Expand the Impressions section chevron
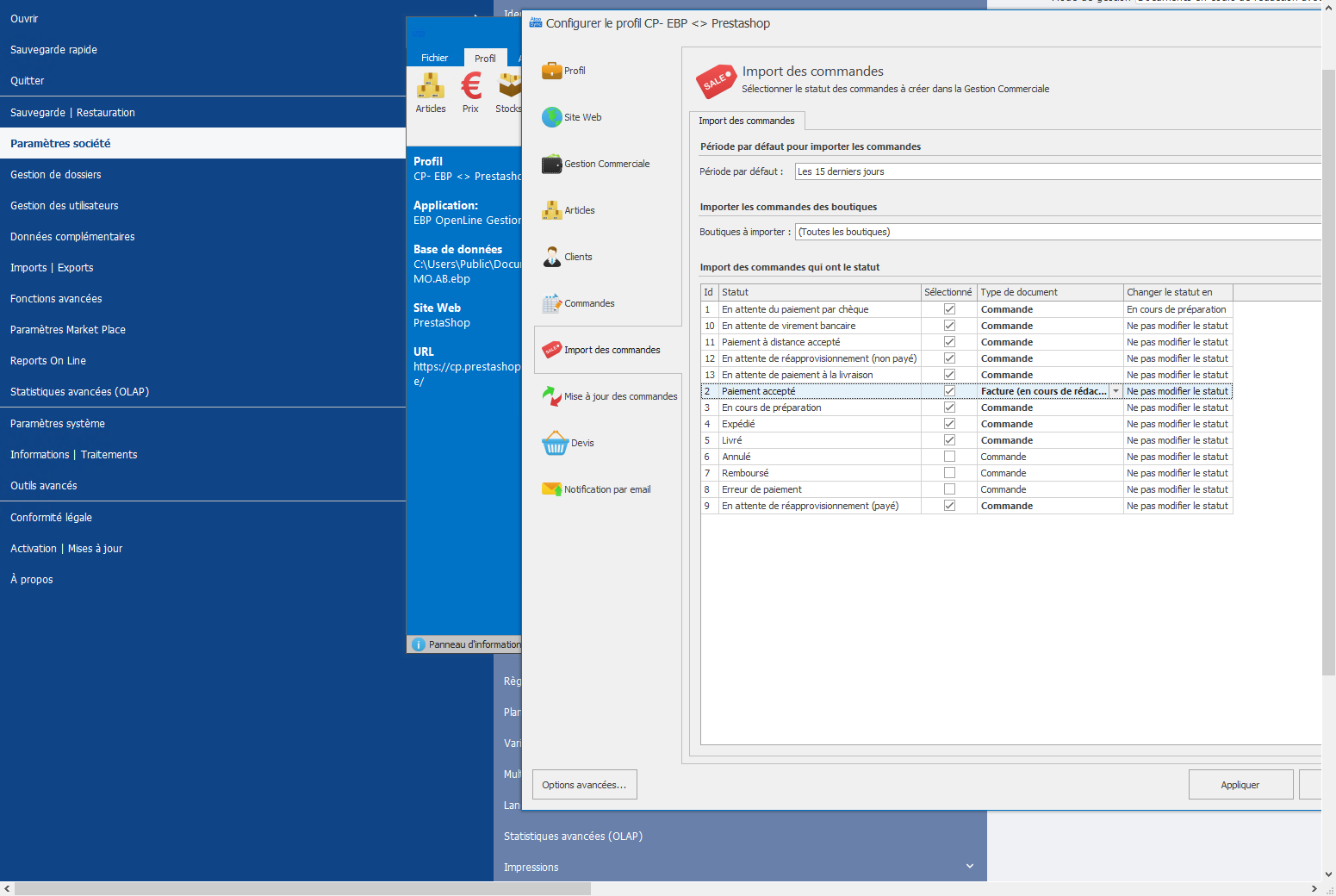The height and width of the screenshot is (896, 1336). 970,866
